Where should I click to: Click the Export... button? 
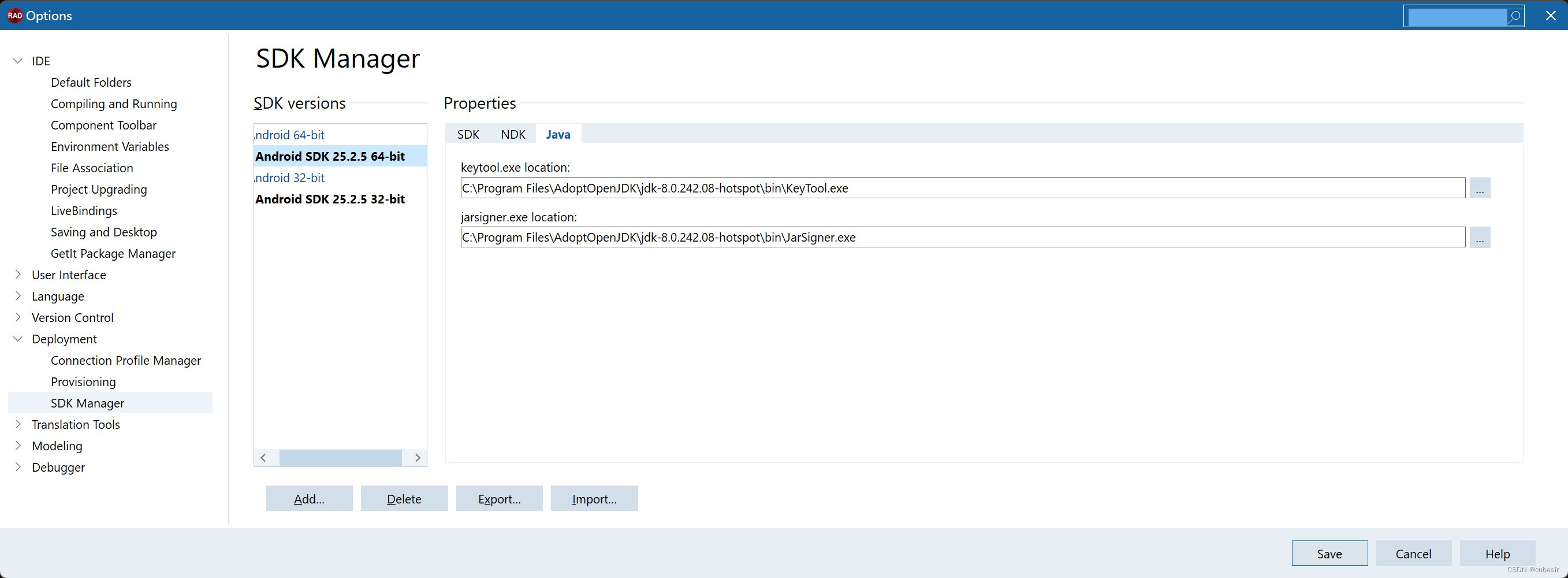tap(499, 499)
